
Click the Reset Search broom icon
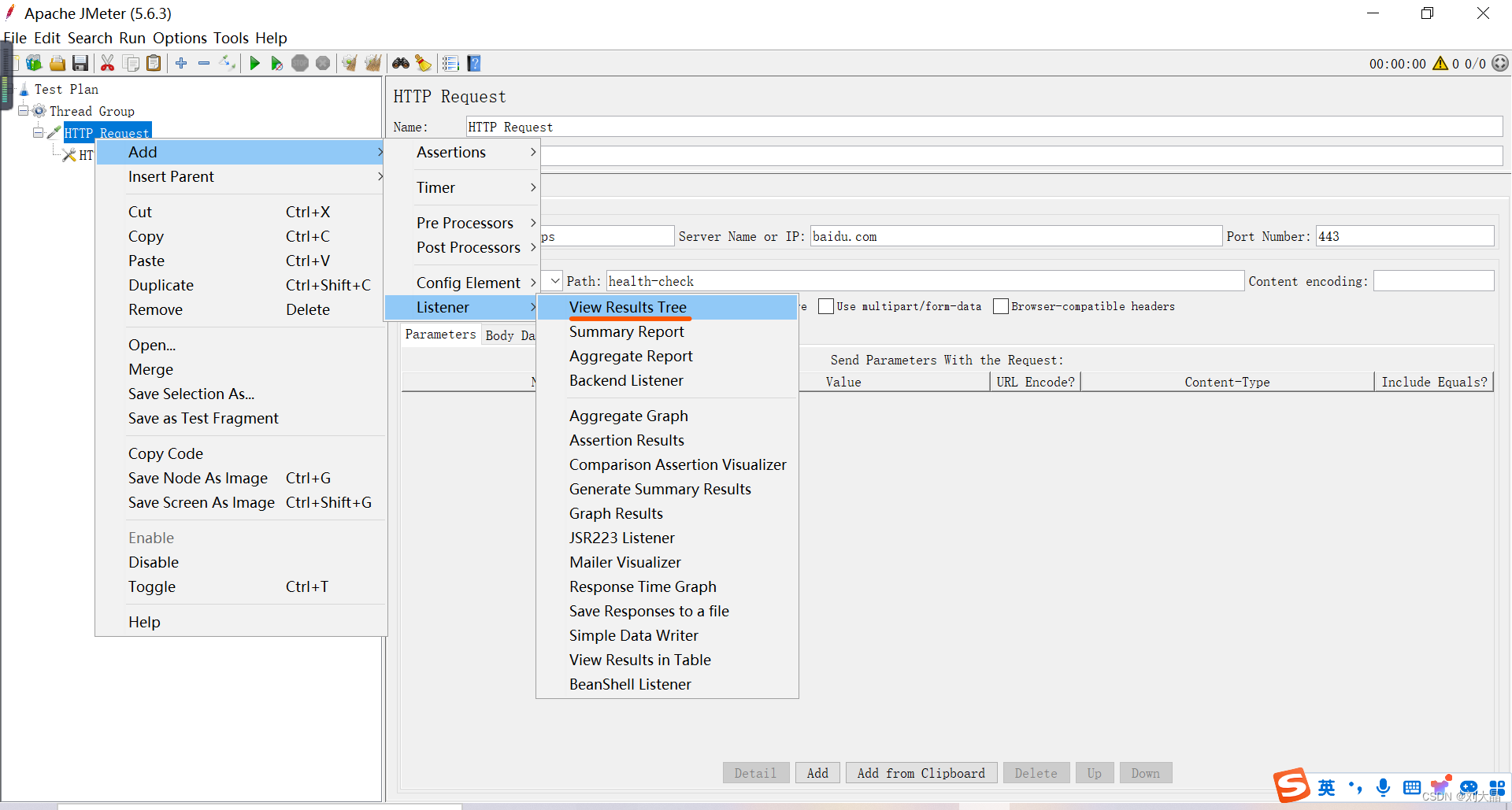[424, 63]
